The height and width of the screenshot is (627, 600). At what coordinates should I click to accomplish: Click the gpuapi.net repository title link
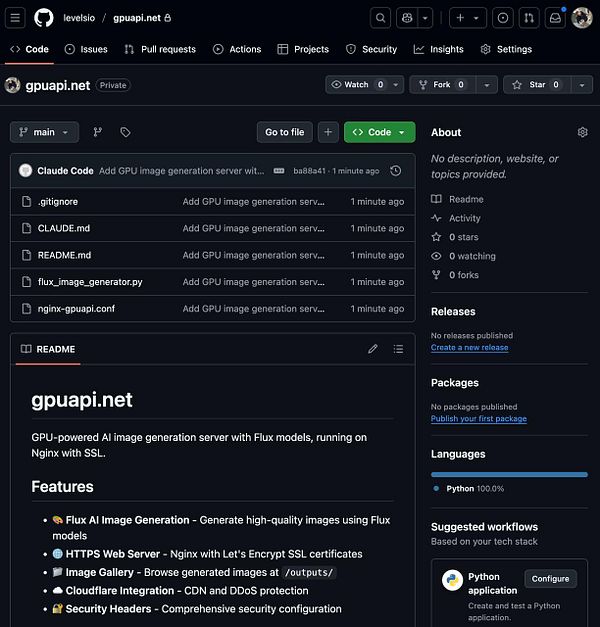coord(58,85)
